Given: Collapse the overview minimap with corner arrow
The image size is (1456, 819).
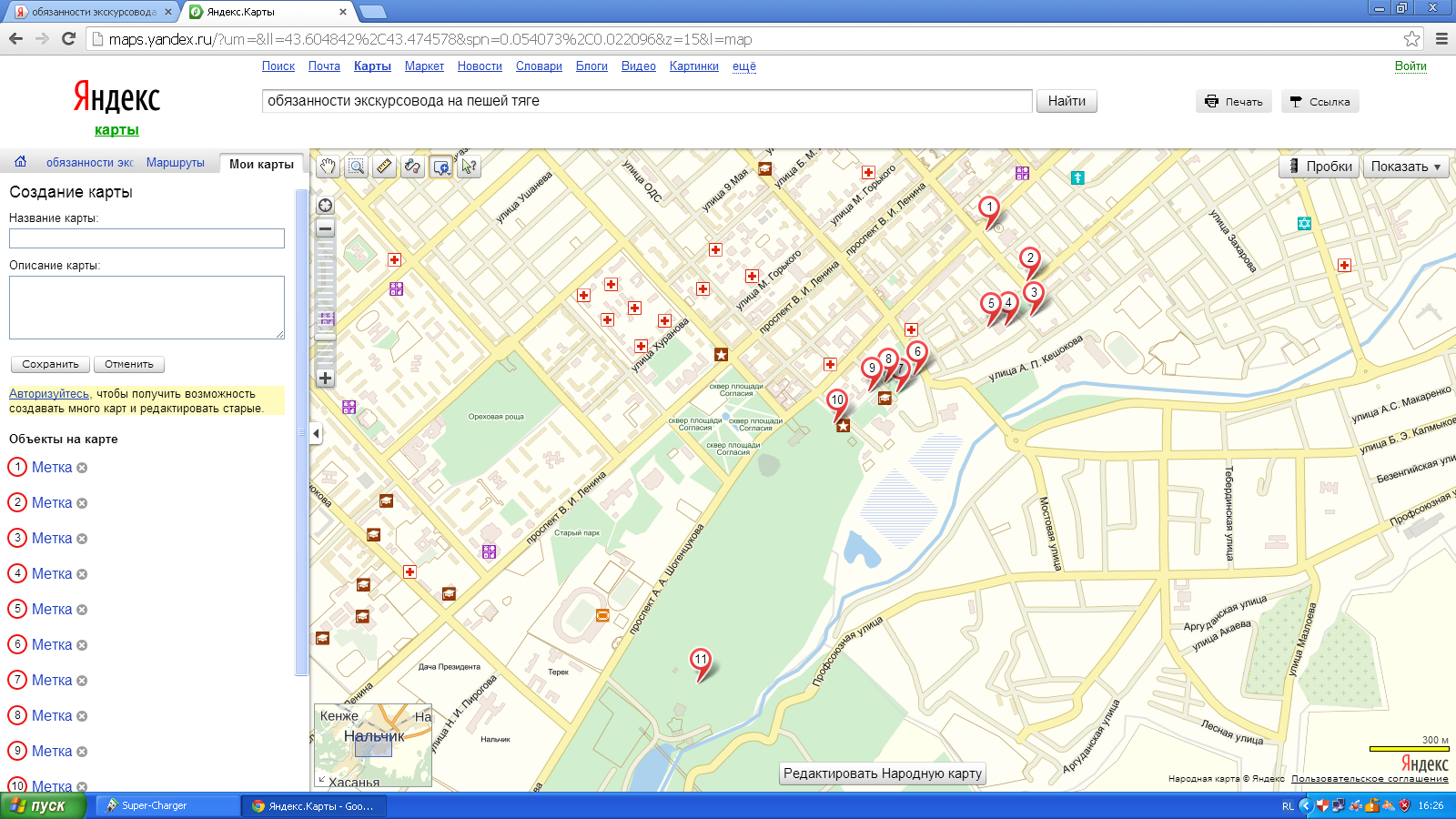Looking at the screenshot, I should [x=322, y=780].
